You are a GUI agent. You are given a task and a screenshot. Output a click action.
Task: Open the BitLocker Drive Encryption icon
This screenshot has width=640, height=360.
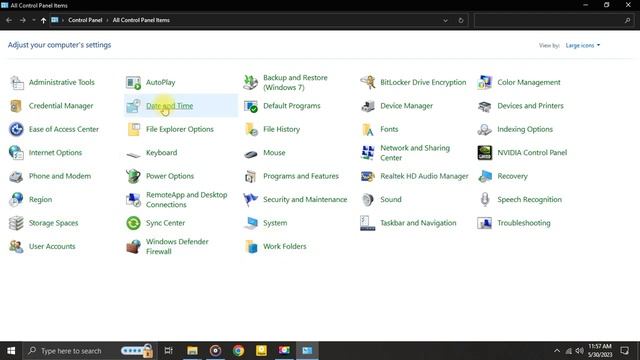click(368, 82)
